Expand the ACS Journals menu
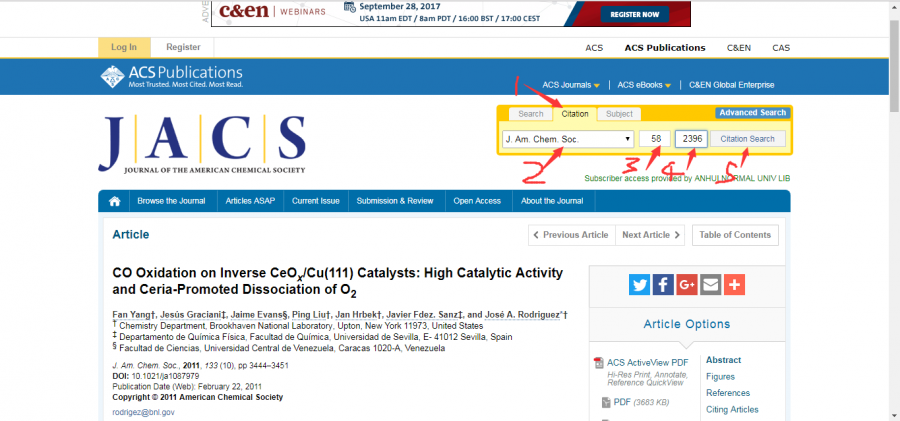This screenshot has width=900, height=421. [571, 85]
